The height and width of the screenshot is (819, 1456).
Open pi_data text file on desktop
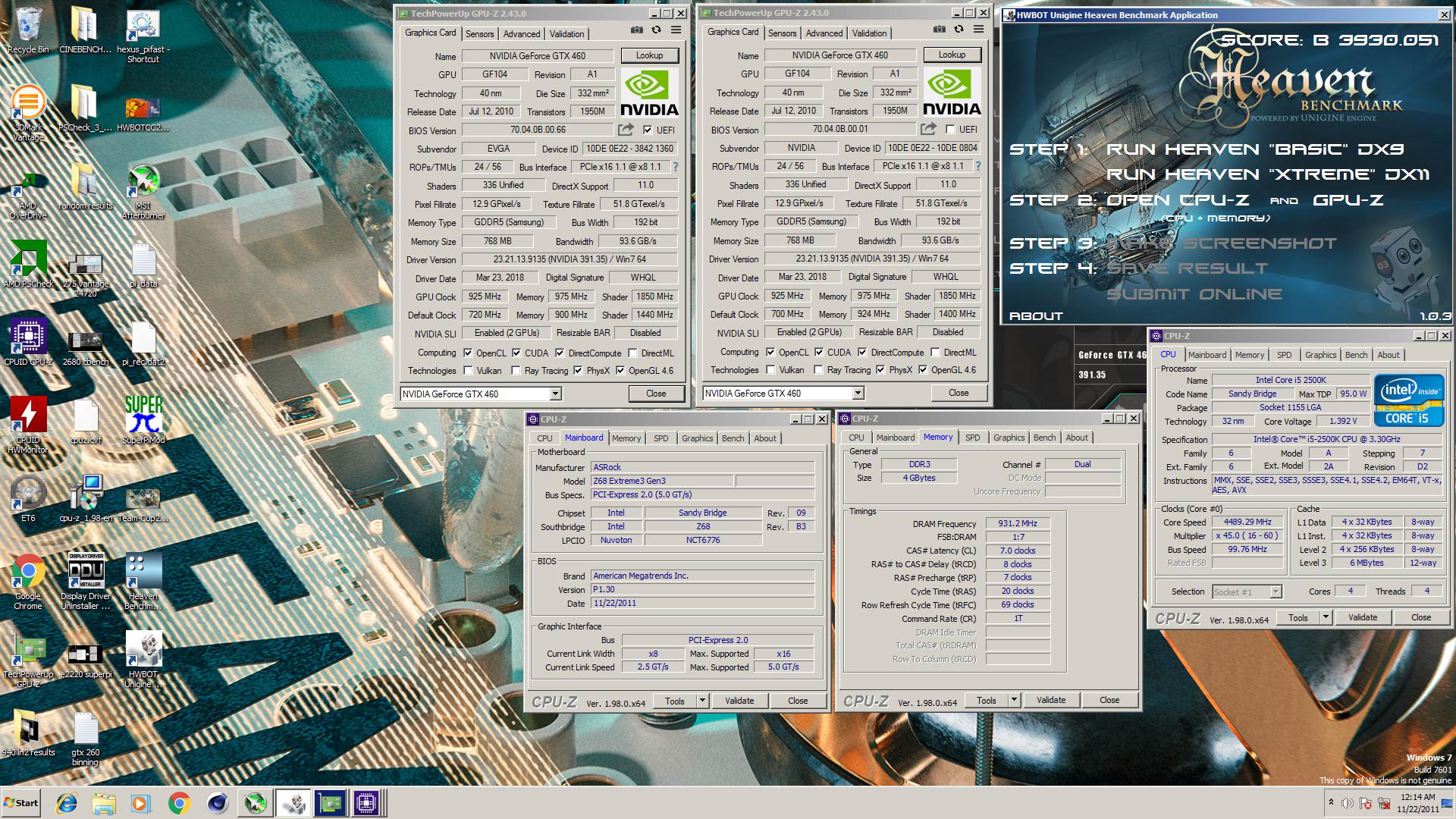click(143, 265)
